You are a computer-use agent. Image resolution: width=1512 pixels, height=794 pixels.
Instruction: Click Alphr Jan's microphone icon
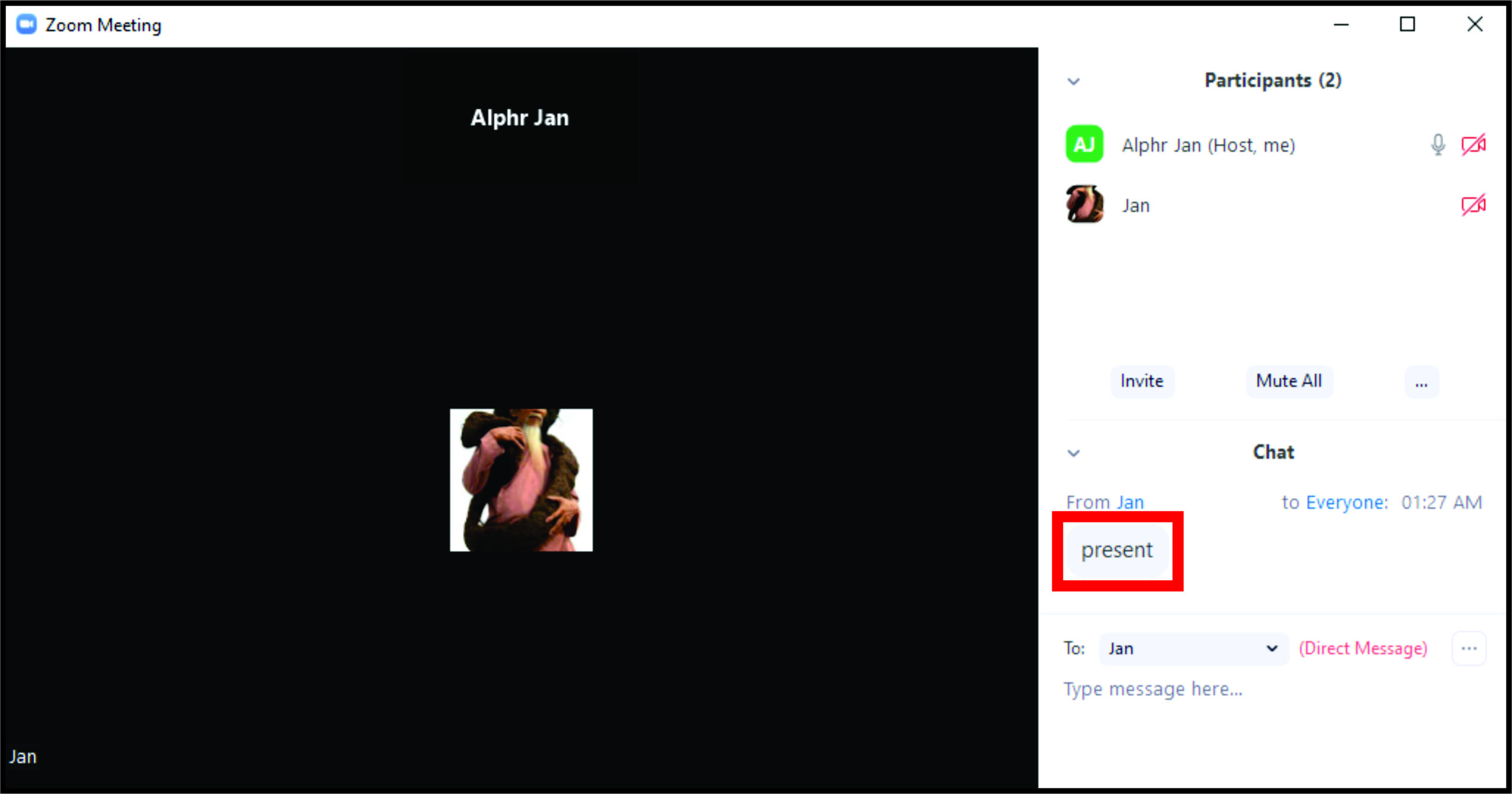point(1438,145)
